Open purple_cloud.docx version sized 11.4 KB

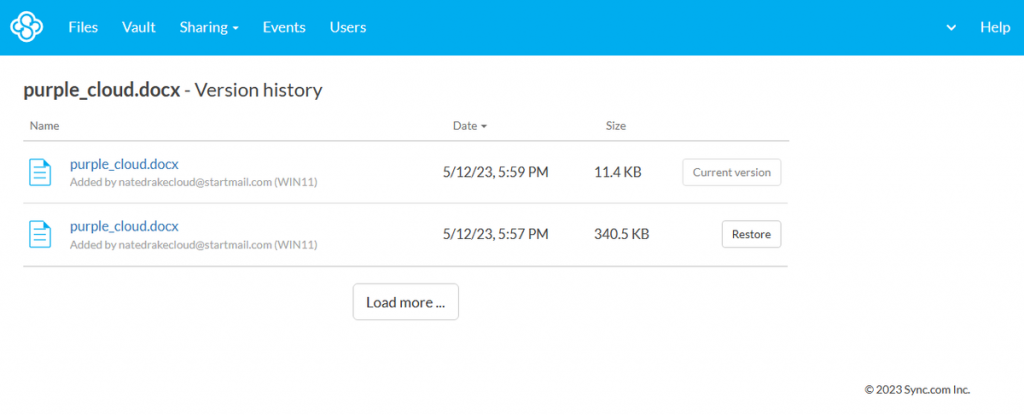(124, 164)
